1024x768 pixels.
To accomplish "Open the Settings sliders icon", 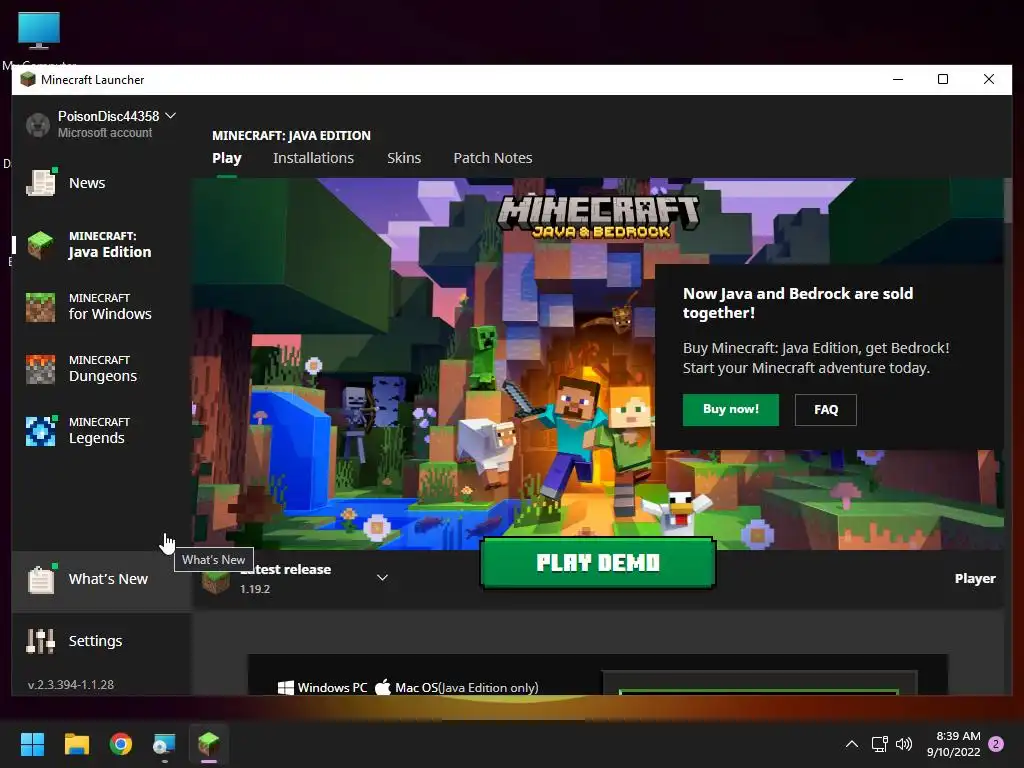I will (x=40, y=641).
